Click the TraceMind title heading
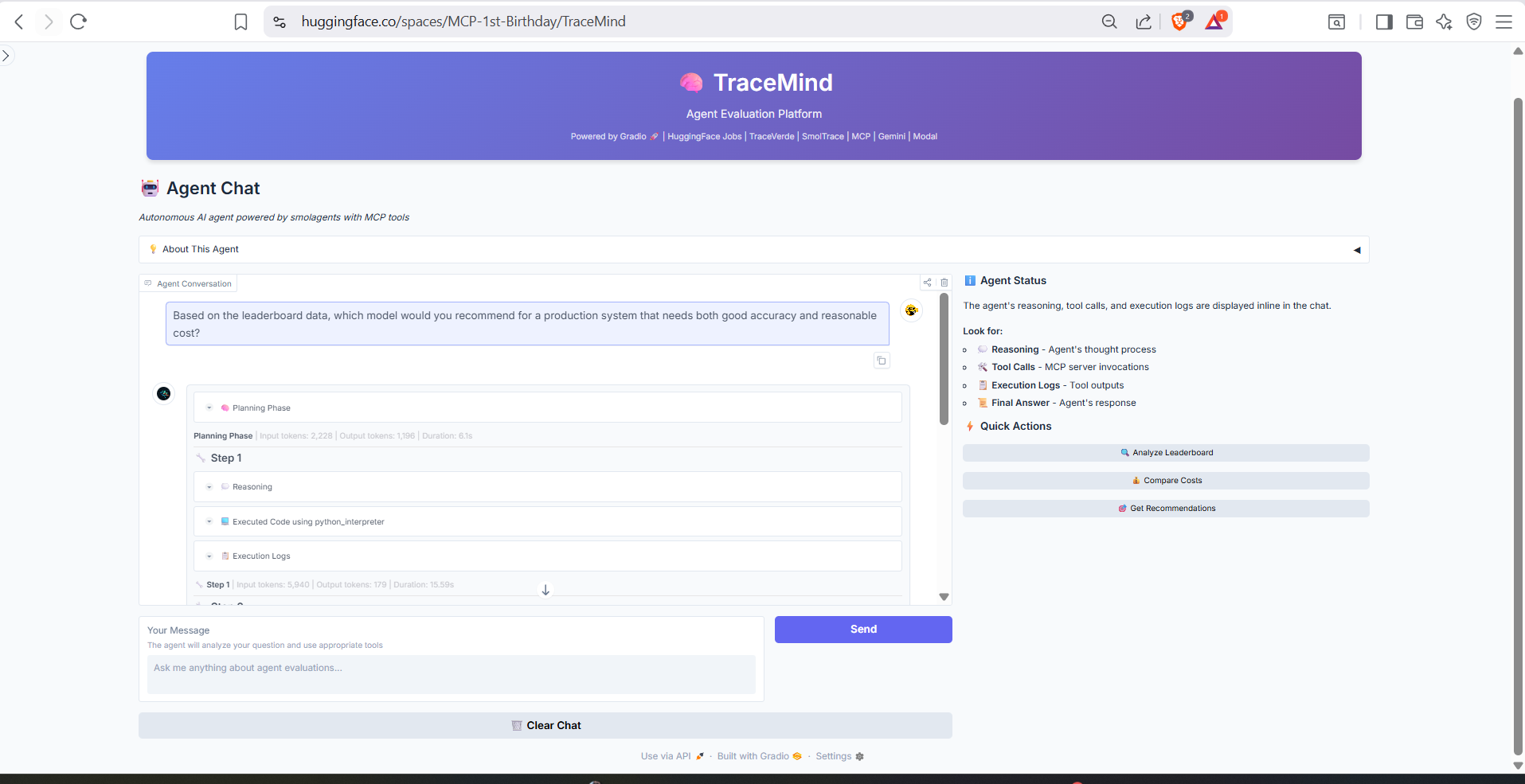The image size is (1525, 784). pyautogui.click(x=772, y=83)
